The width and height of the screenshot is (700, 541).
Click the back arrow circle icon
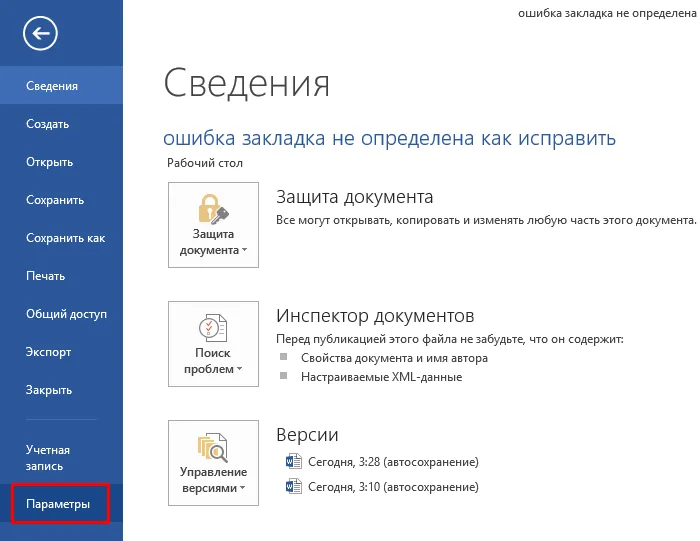point(40,33)
